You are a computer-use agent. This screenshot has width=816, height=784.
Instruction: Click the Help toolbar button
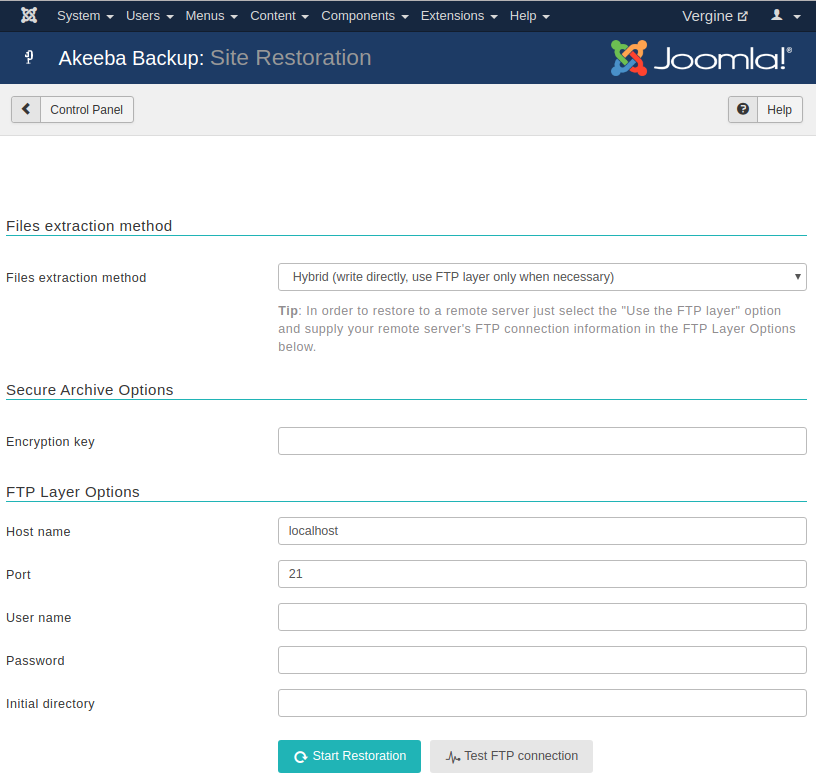pyautogui.click(x=765, y=109)
